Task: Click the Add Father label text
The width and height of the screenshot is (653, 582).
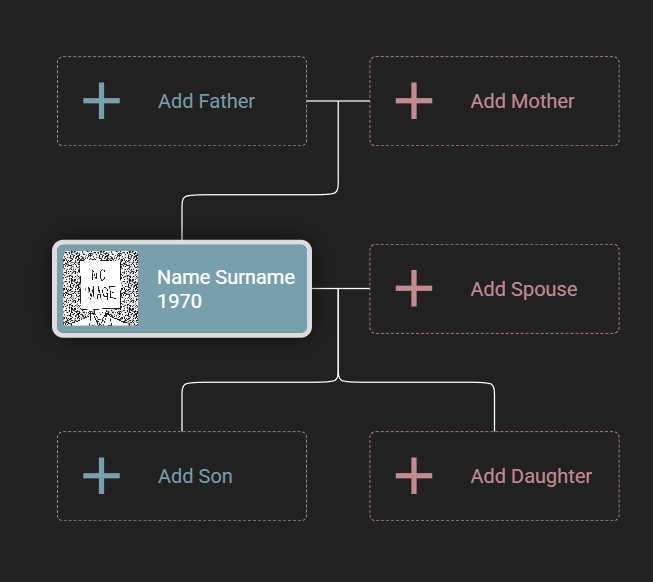Action: click(x=206, y=101)
